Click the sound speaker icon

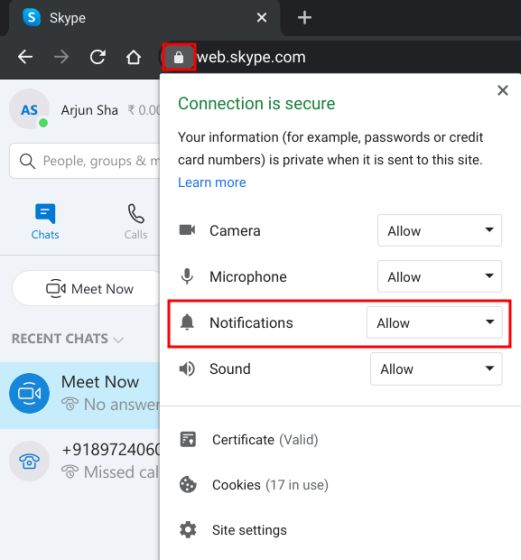coord(187,369)
